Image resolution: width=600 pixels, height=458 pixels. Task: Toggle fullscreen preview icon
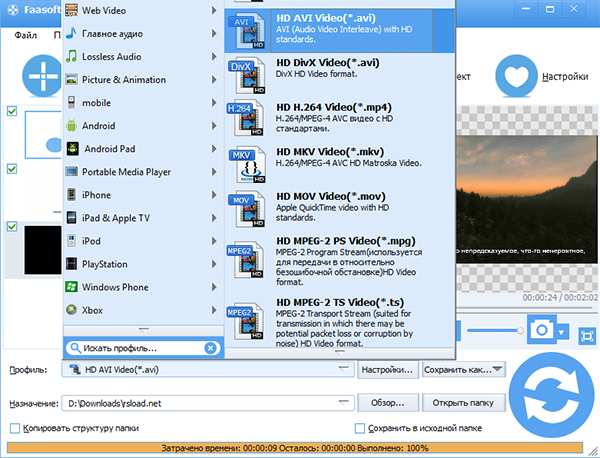pyautogui.click(x=587, y=336)
